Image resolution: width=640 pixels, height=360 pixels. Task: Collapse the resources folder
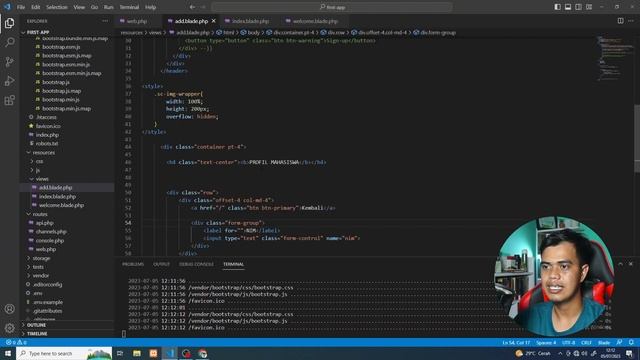(44, 152)
